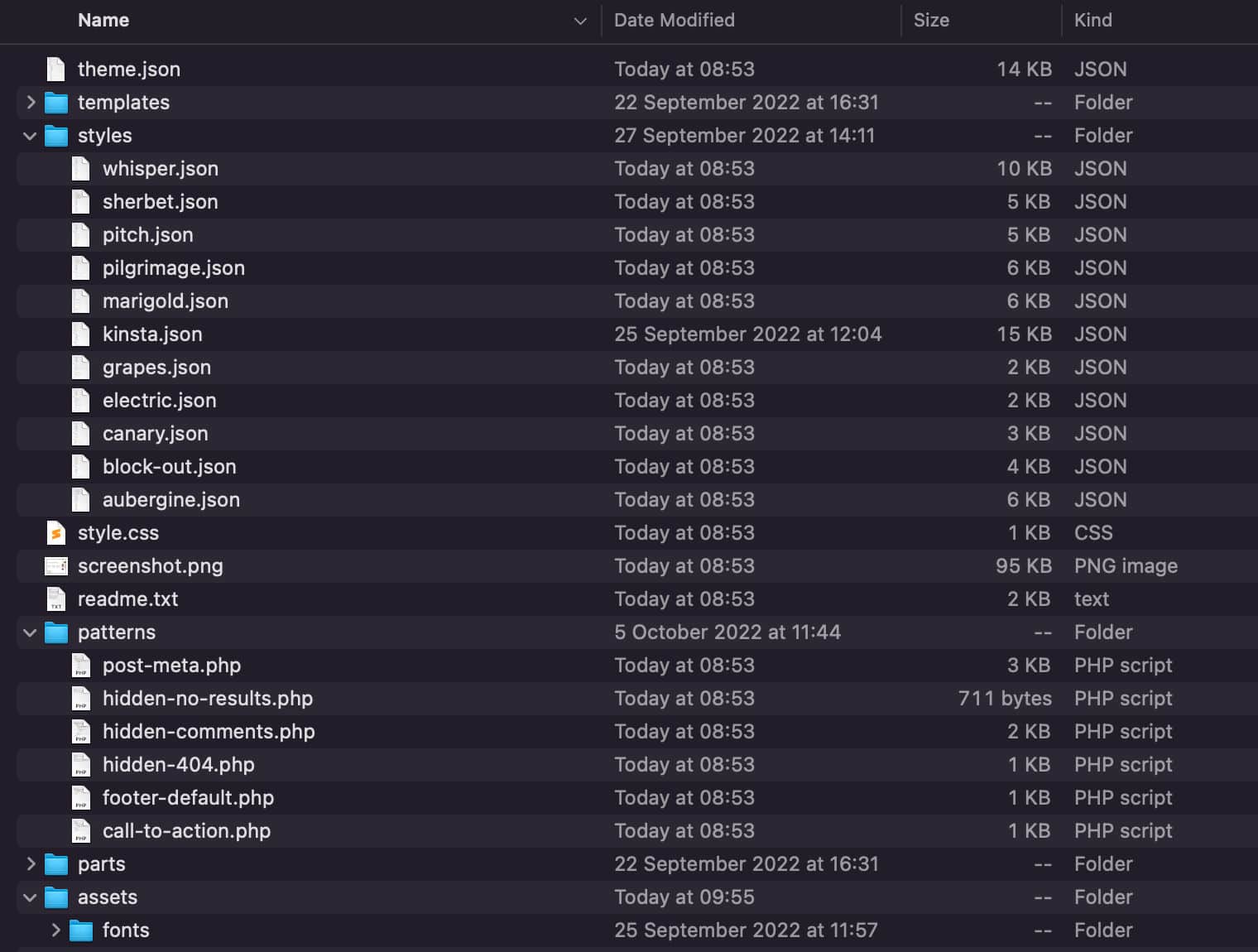Screen dimensions: 1258x952
Task: Click the screenshot.png thumbnail icon
Action: [x=55, y=566]
